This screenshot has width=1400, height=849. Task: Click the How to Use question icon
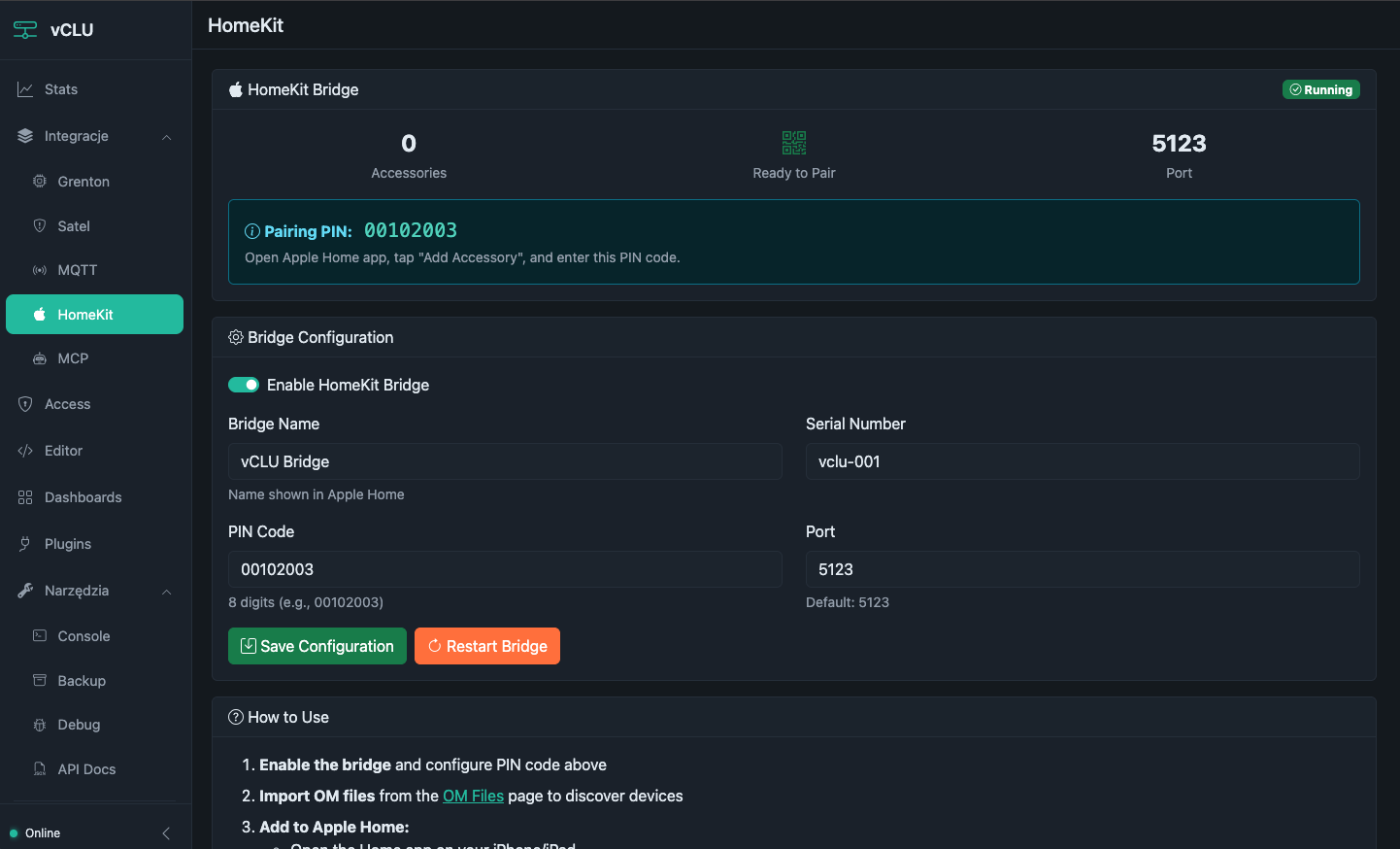(x=236, y=717)
